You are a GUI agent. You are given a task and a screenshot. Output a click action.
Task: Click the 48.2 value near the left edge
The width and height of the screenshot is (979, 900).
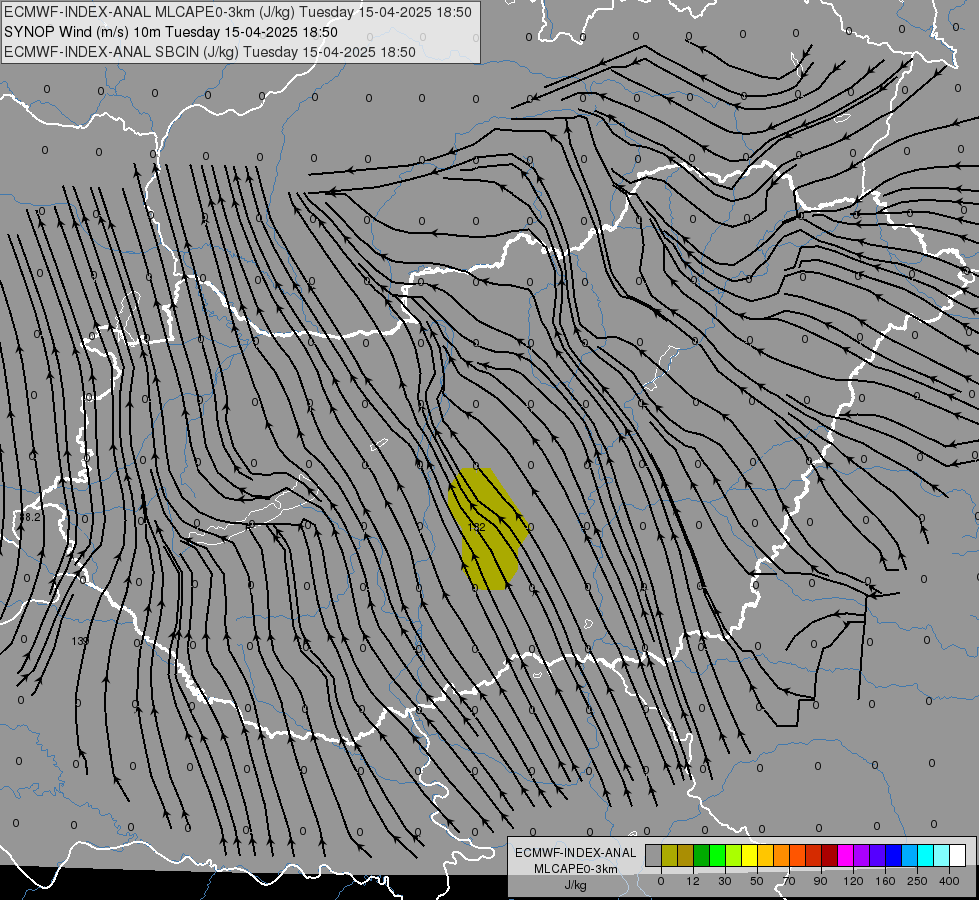click(x=30, y=517)
